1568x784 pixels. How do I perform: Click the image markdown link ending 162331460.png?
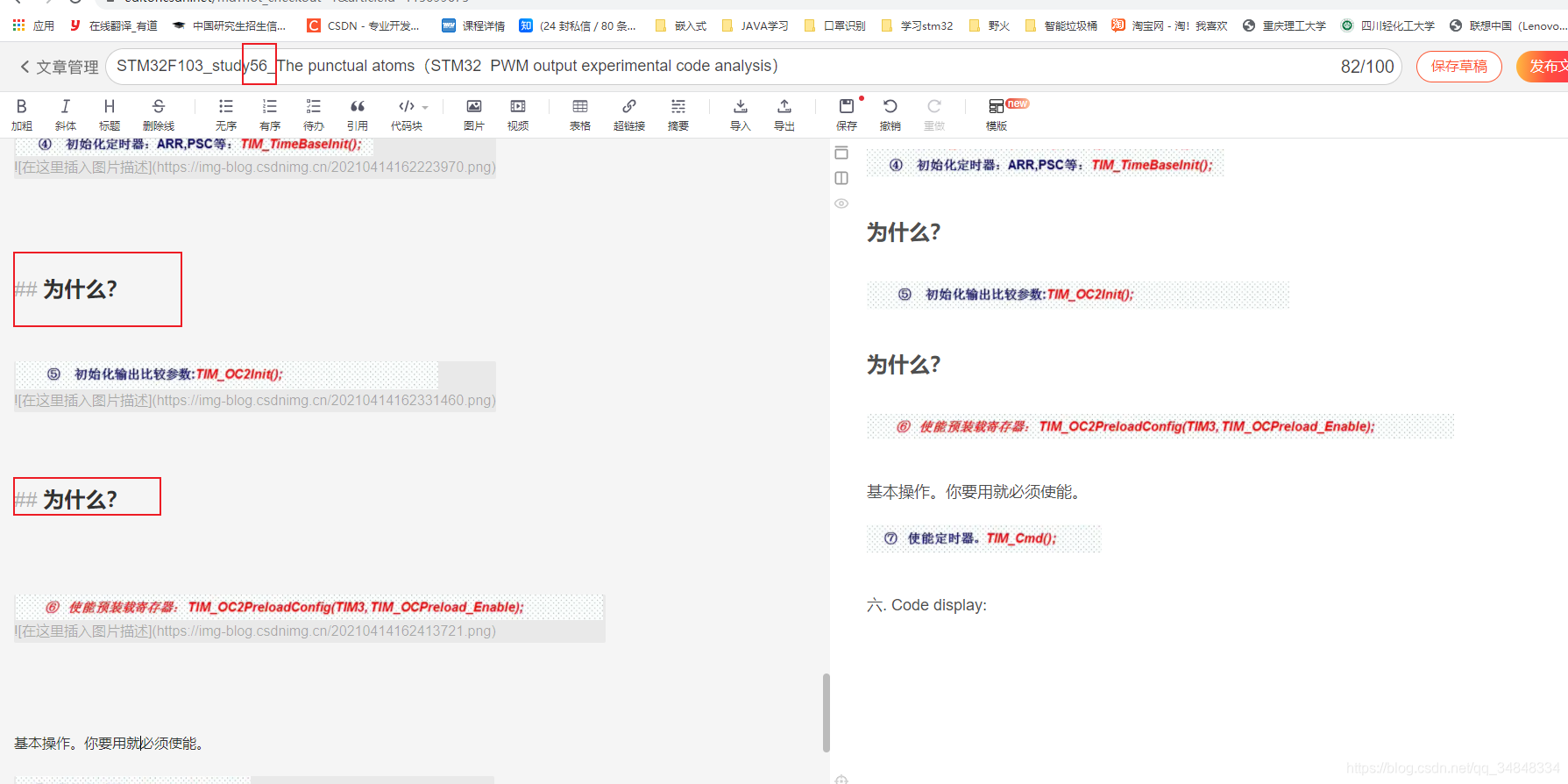coord(255,400)
